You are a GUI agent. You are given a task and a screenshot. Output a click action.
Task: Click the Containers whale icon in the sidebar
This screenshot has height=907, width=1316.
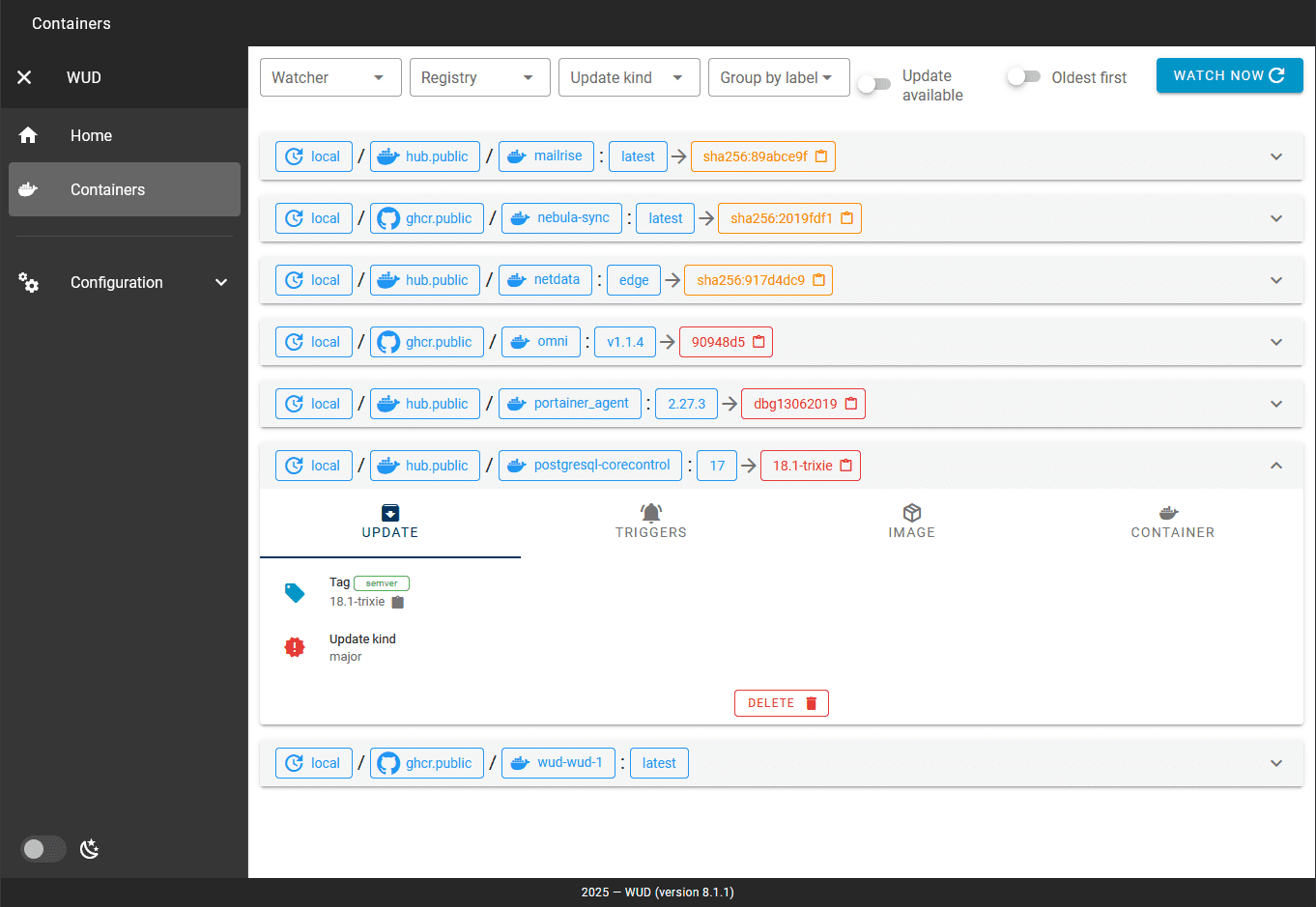(30, 189)
